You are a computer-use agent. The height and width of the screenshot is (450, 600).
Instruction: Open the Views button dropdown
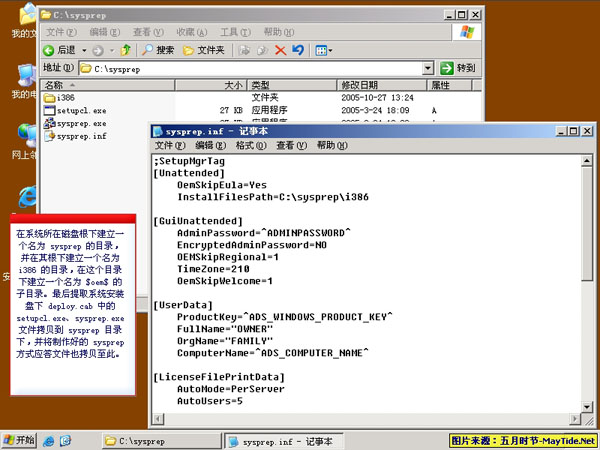pyautogui.click(x=323, y=50)
